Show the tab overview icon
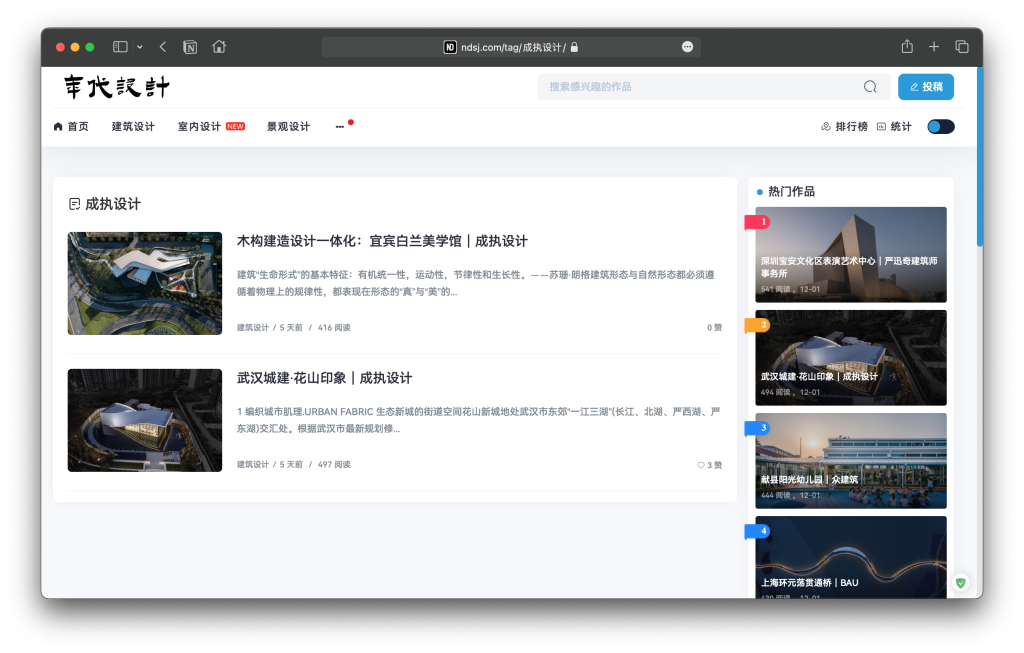The height and width of the screenshot is (653, 1024). [x=961, y=47]
